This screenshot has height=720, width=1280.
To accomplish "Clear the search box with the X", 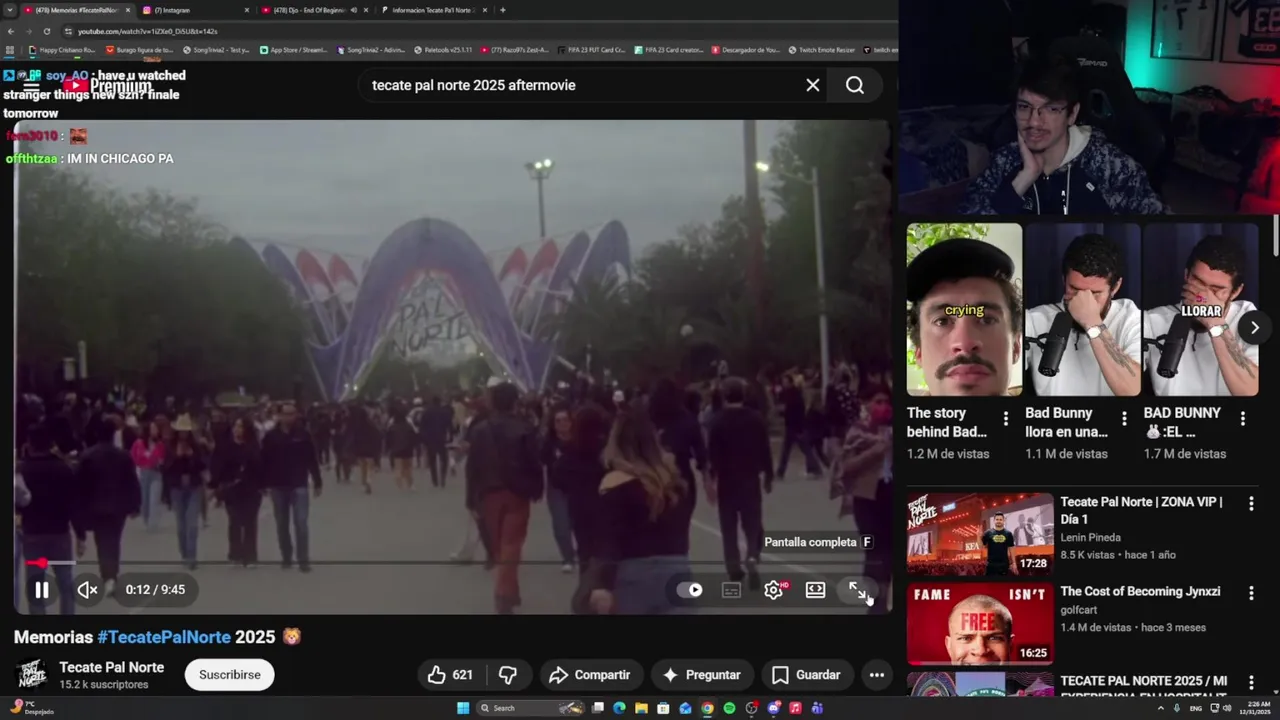I will [x=813, y=85].
